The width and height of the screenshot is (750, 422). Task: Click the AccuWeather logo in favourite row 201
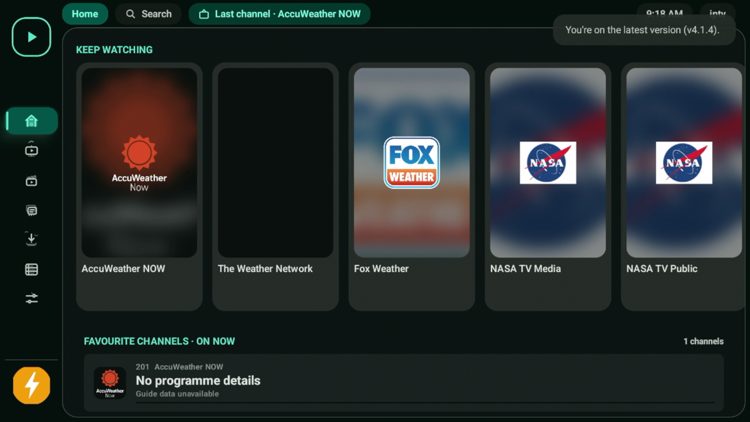(x=110, y=383)
